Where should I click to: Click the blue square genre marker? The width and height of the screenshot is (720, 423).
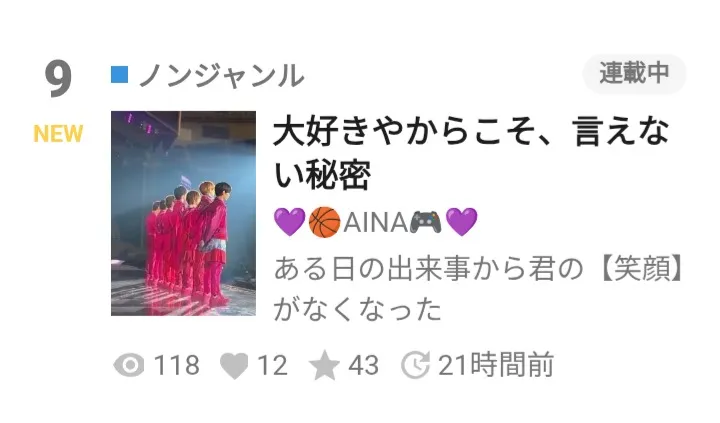(x=119, y=75)
